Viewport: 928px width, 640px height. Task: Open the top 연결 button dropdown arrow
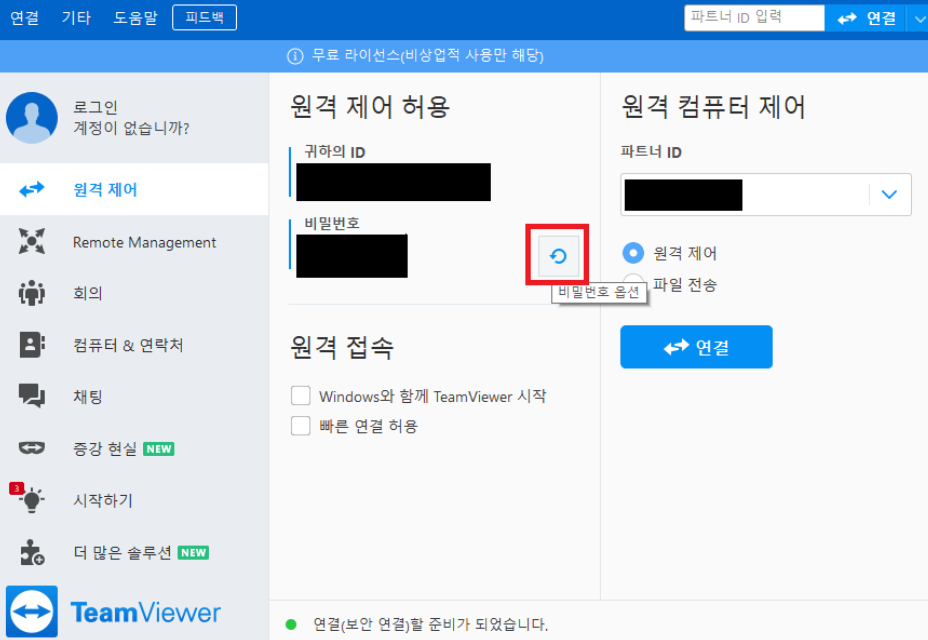919,18
